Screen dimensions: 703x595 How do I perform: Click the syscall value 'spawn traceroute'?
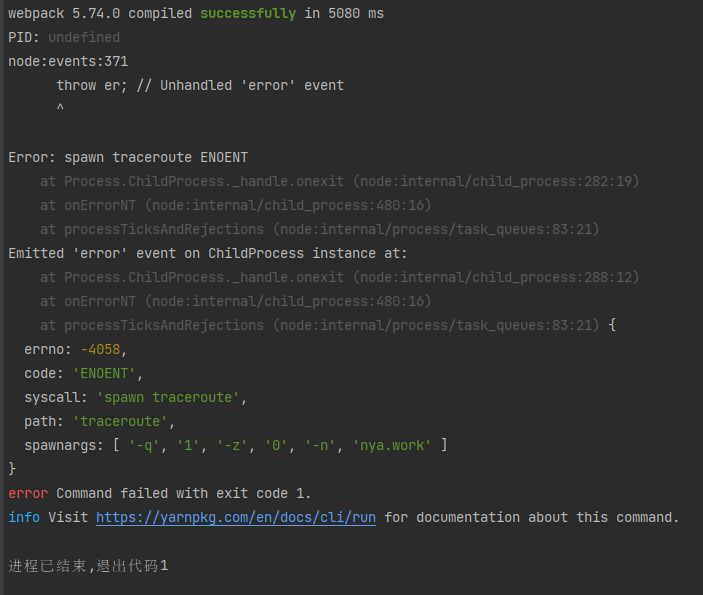[168, 397]
